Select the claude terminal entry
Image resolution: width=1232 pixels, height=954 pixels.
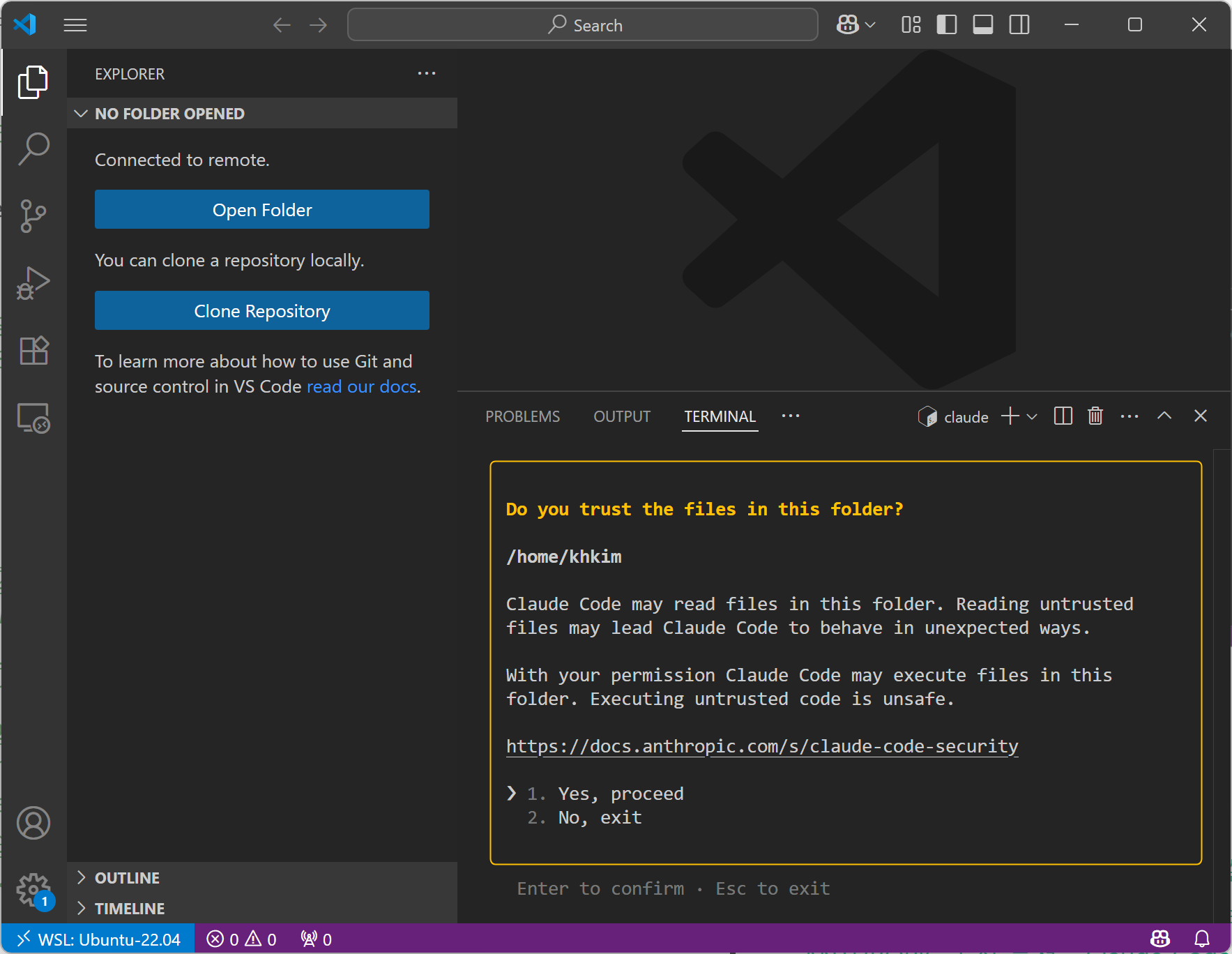point(953,416)
